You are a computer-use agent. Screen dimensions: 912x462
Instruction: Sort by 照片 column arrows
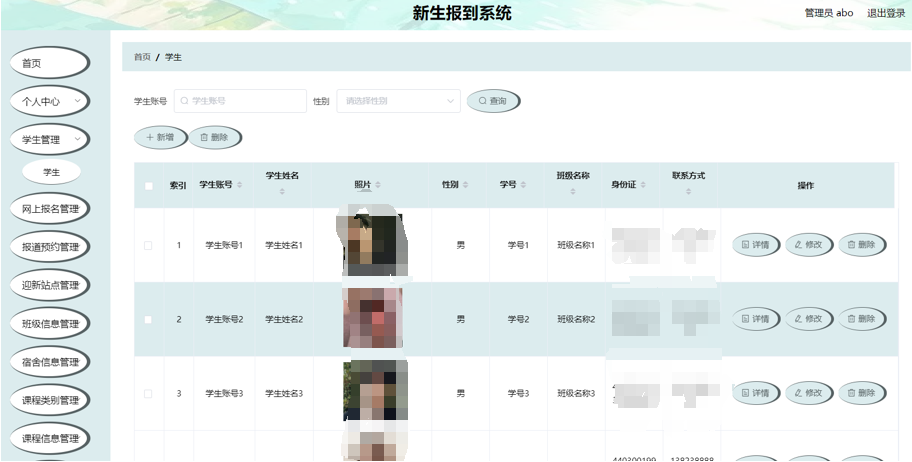click(x=378, y=185)
